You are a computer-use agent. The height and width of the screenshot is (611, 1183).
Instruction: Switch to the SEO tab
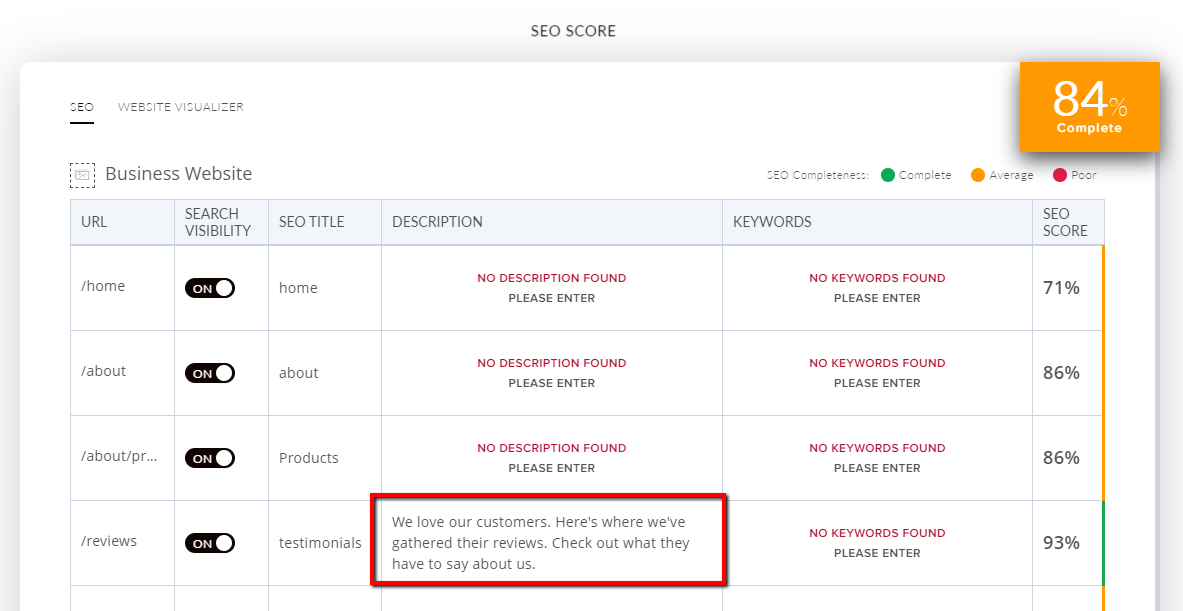pos(81,107)
